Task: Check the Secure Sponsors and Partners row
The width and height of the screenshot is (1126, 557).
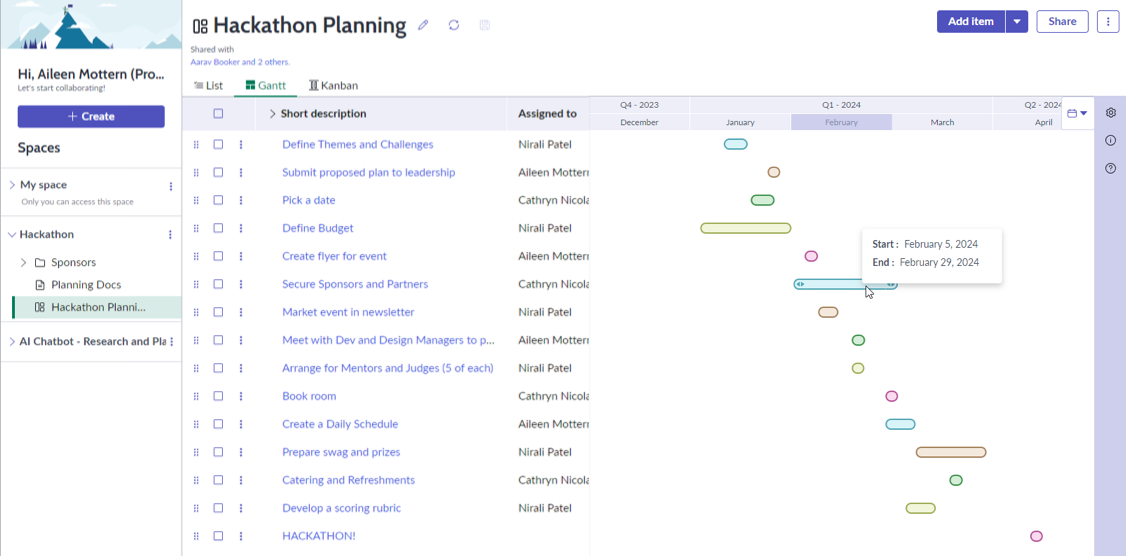Action: (218, 284)
